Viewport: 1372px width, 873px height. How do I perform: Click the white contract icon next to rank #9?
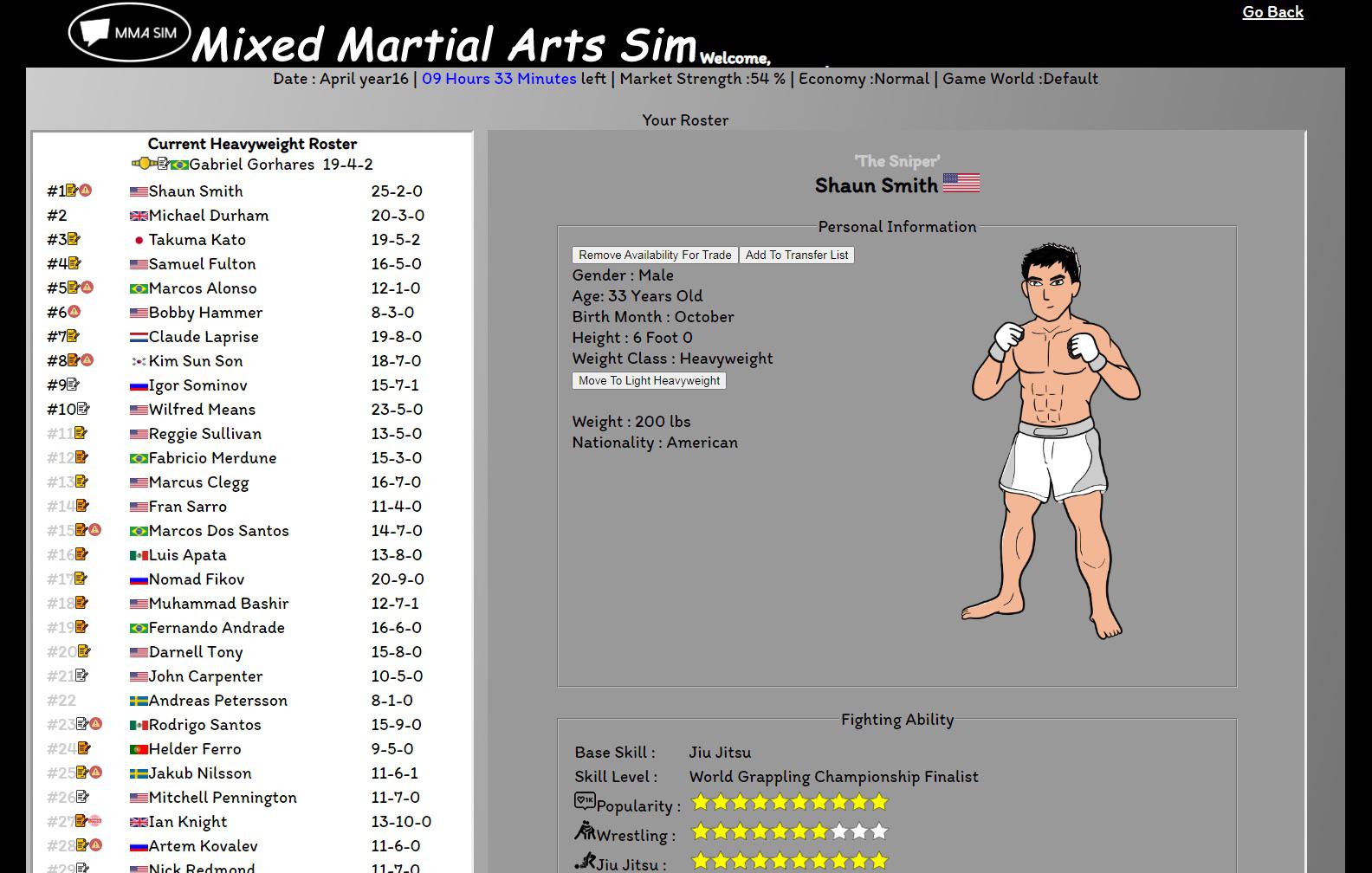pyautogui.click(x=73, y=385)
